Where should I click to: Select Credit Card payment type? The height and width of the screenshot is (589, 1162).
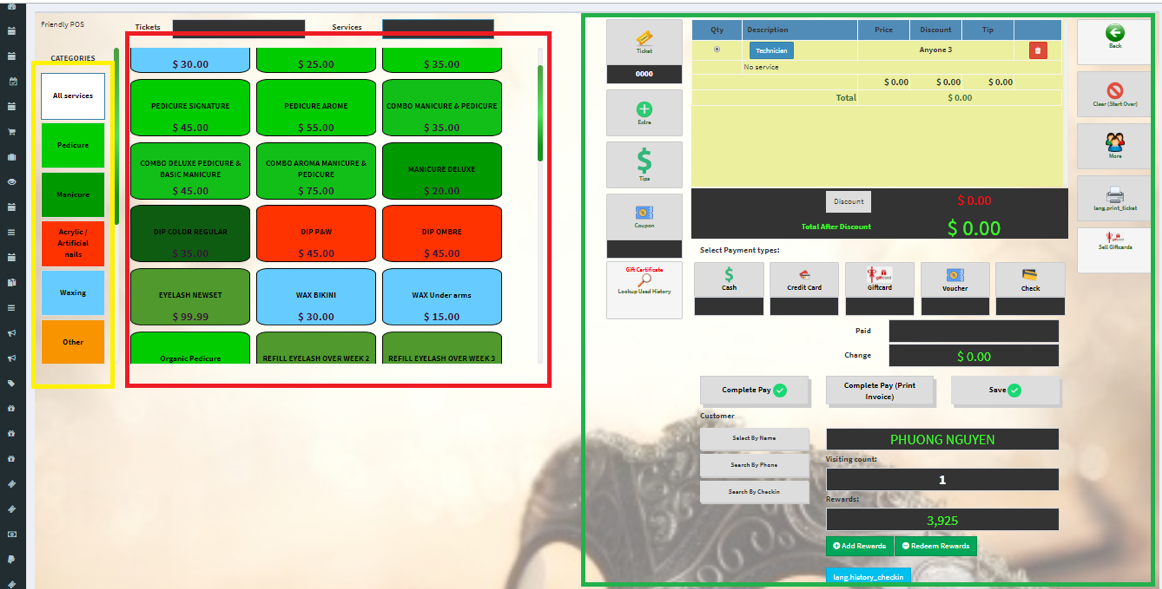tap(804, 279)
